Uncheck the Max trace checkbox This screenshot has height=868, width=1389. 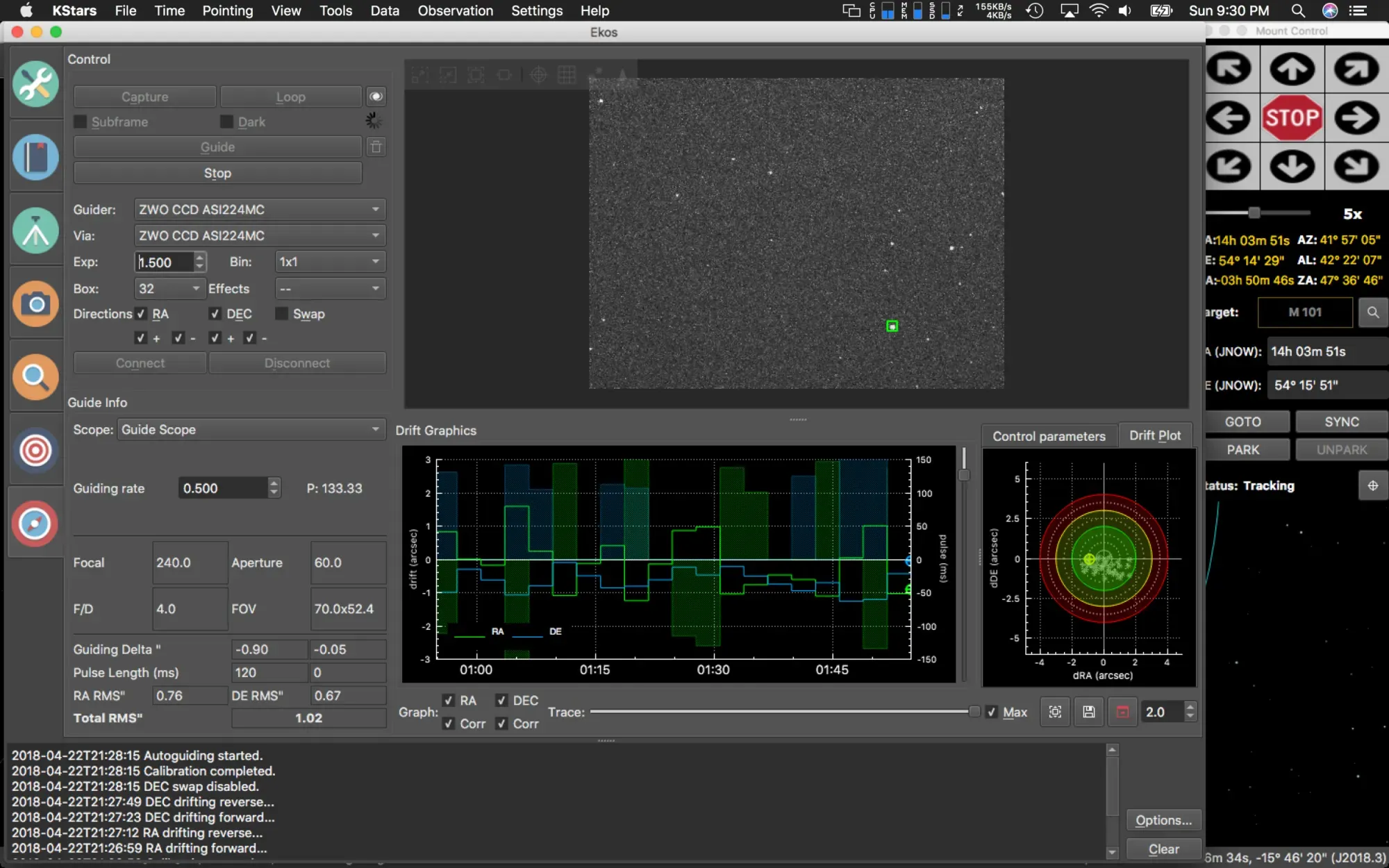pos(992,712)
